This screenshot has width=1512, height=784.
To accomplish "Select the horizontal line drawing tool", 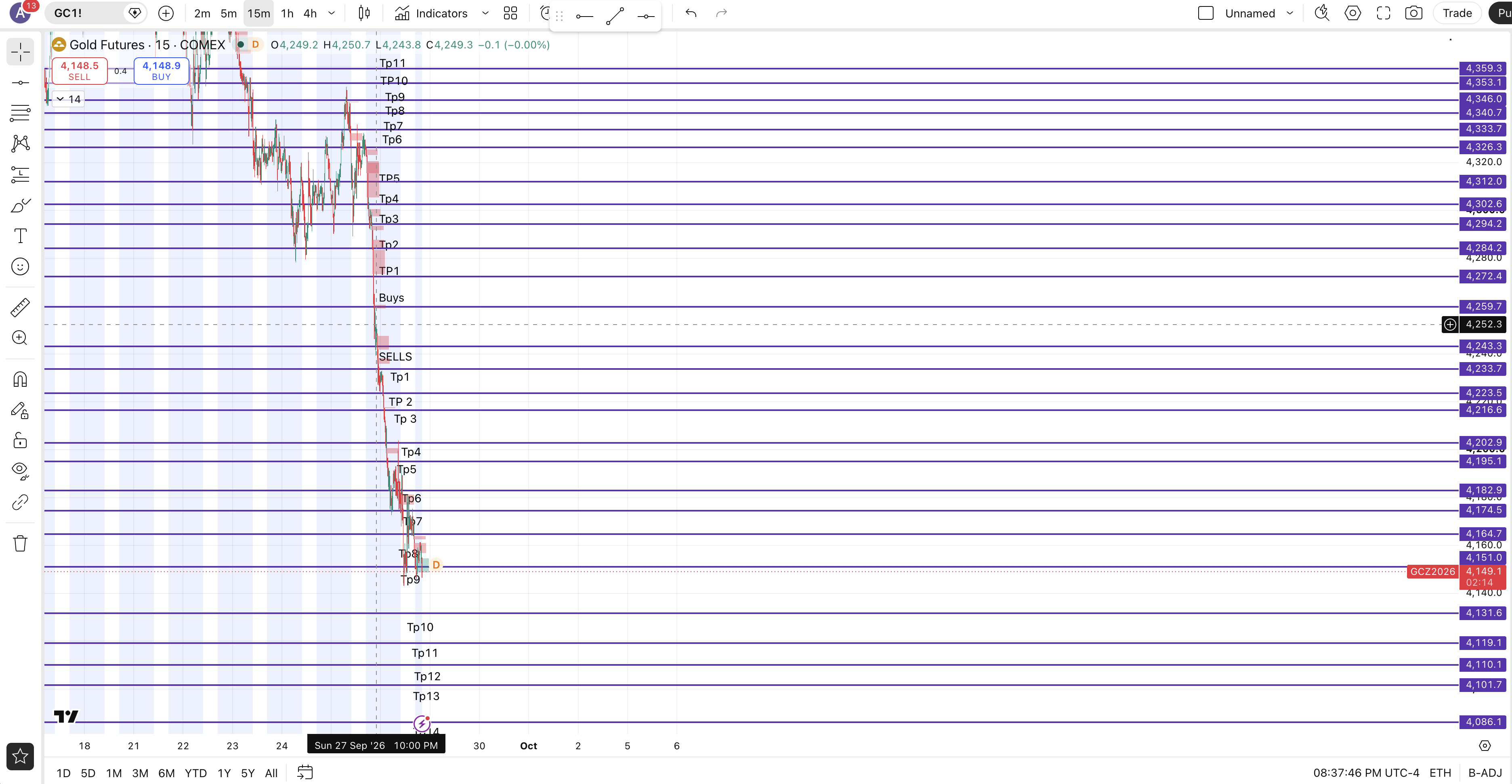I will (20, 83).
